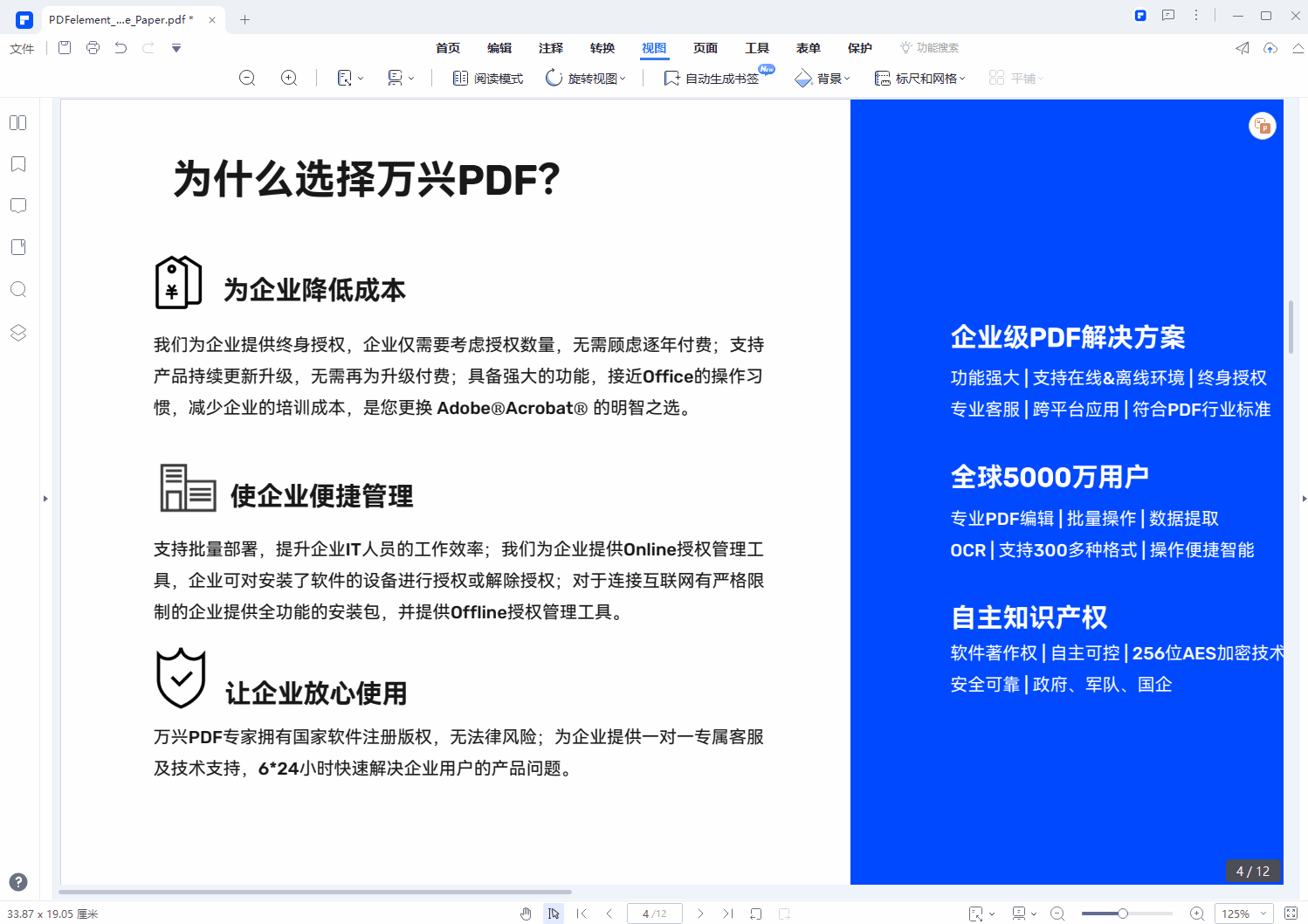Open the bookmarks panel in the sidebar
This screenshot has height=924, width=1308.
click(17, 164)
